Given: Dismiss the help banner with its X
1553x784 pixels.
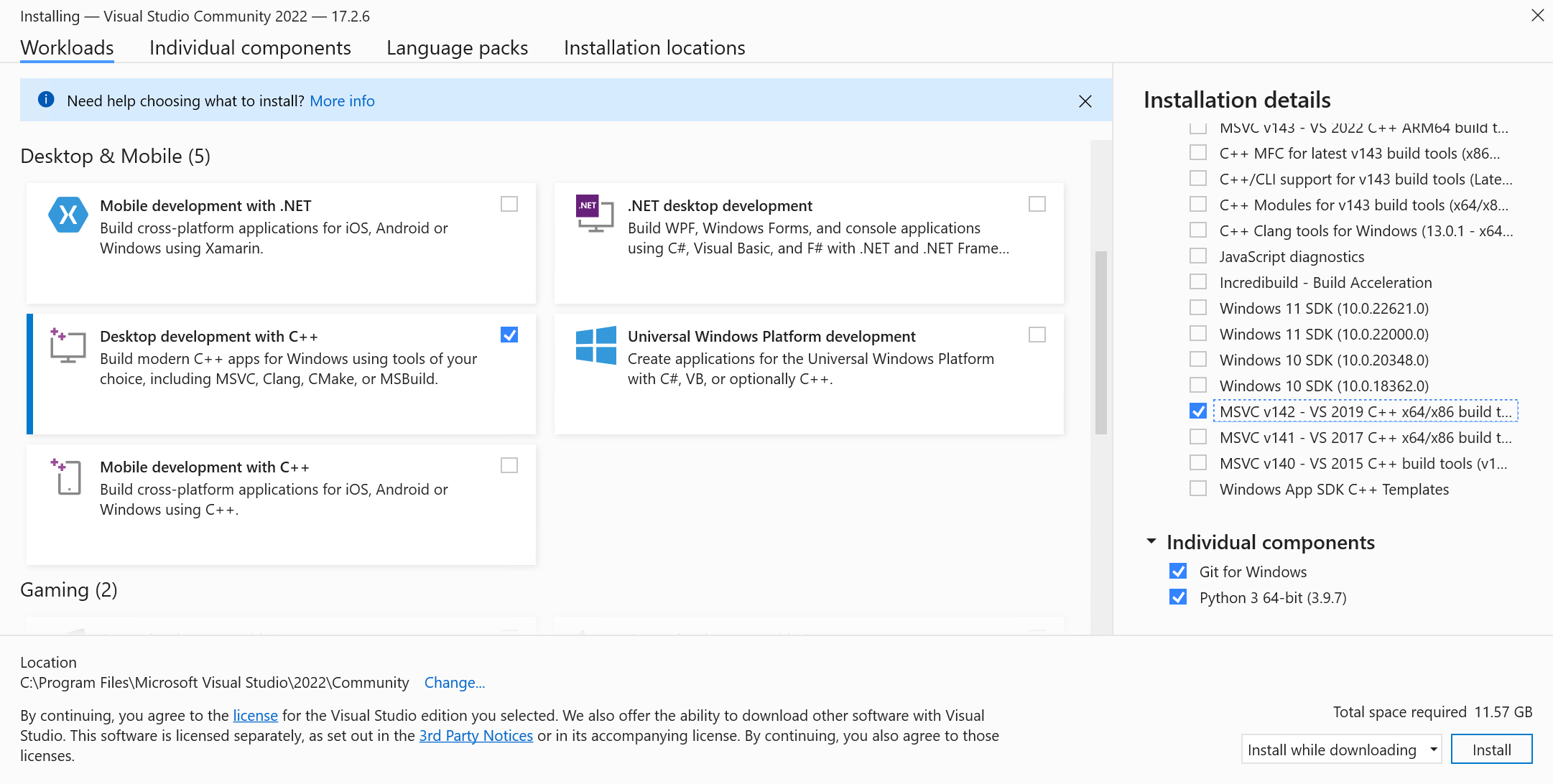Looking at the screenshot, I should click(1085, 101).
